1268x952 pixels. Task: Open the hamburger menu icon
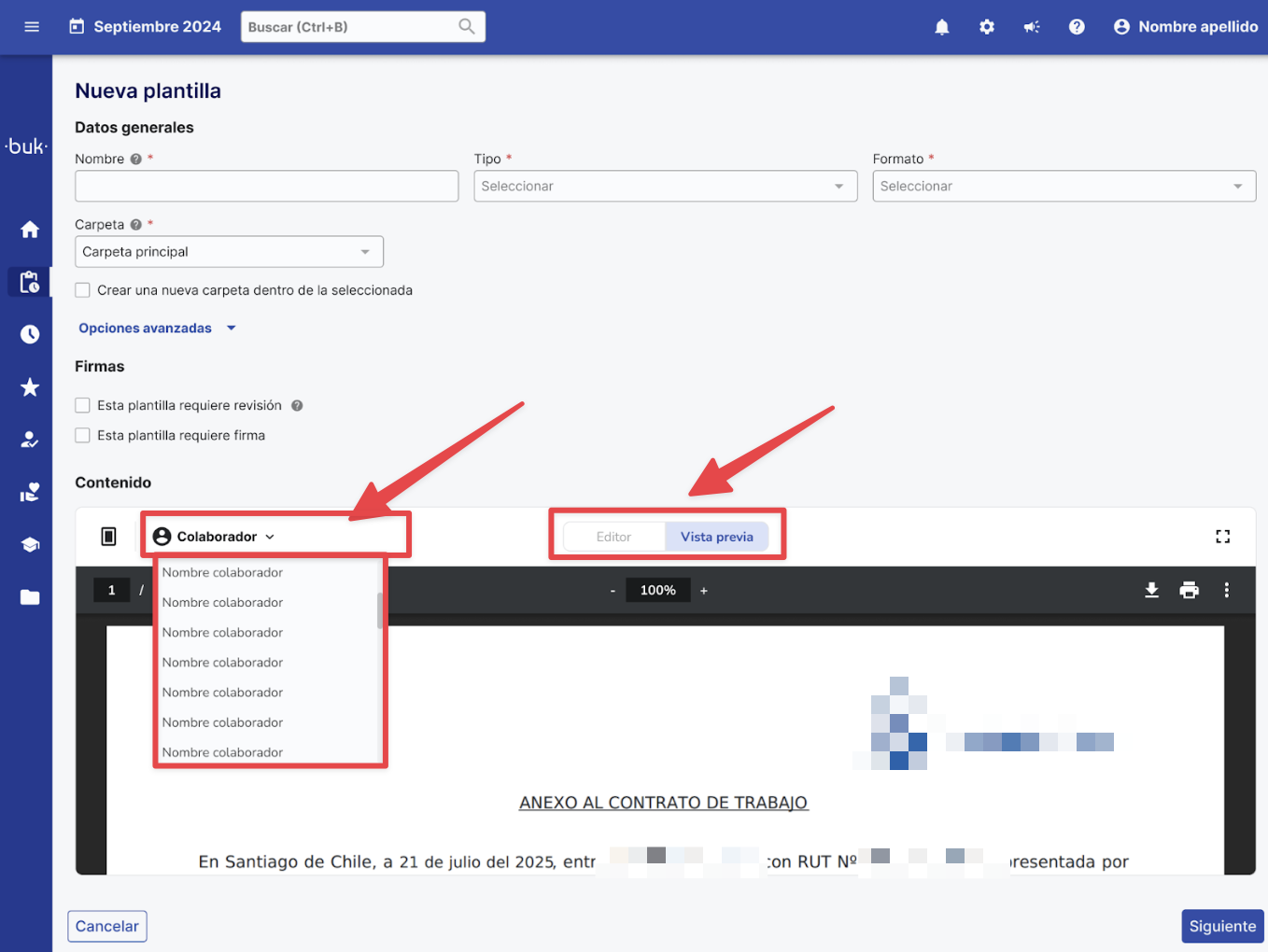(x=32, y=27)
